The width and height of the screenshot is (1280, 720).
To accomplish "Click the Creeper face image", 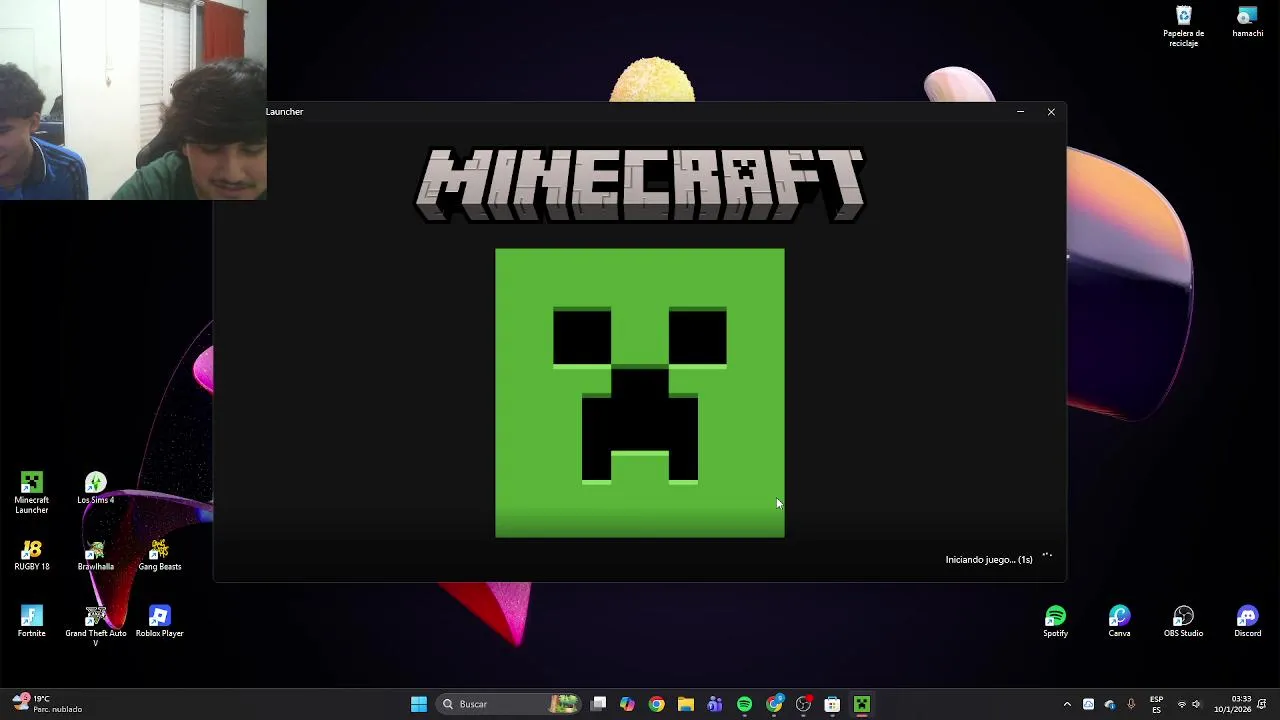I will click(x=640, y=393).
